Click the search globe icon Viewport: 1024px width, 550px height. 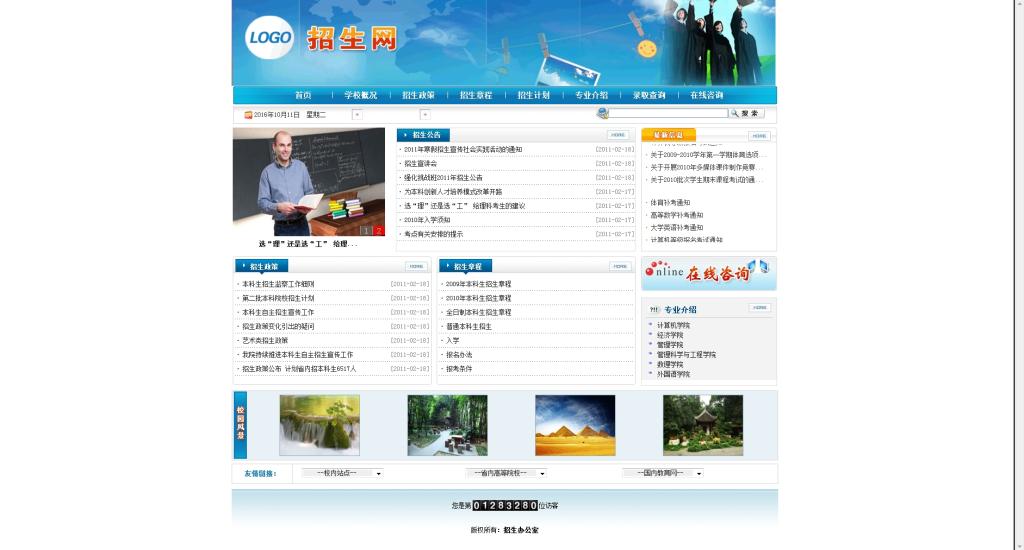(602, 114)
